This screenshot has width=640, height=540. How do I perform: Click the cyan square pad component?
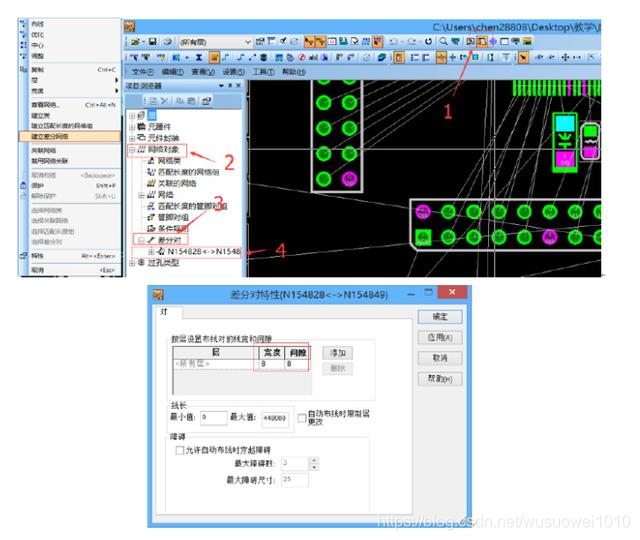(565, 124)
